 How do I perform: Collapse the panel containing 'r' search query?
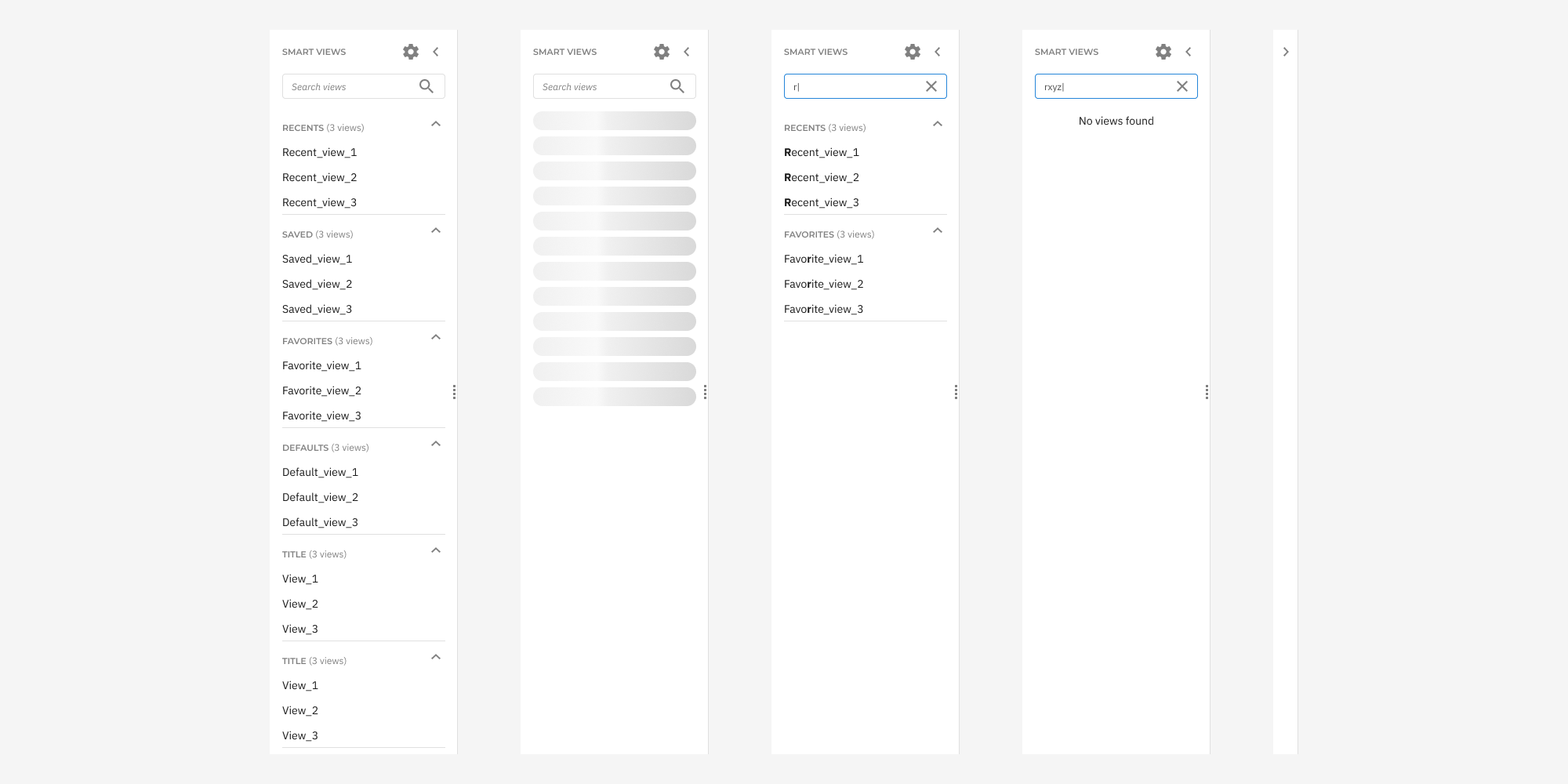click(938, 52)
